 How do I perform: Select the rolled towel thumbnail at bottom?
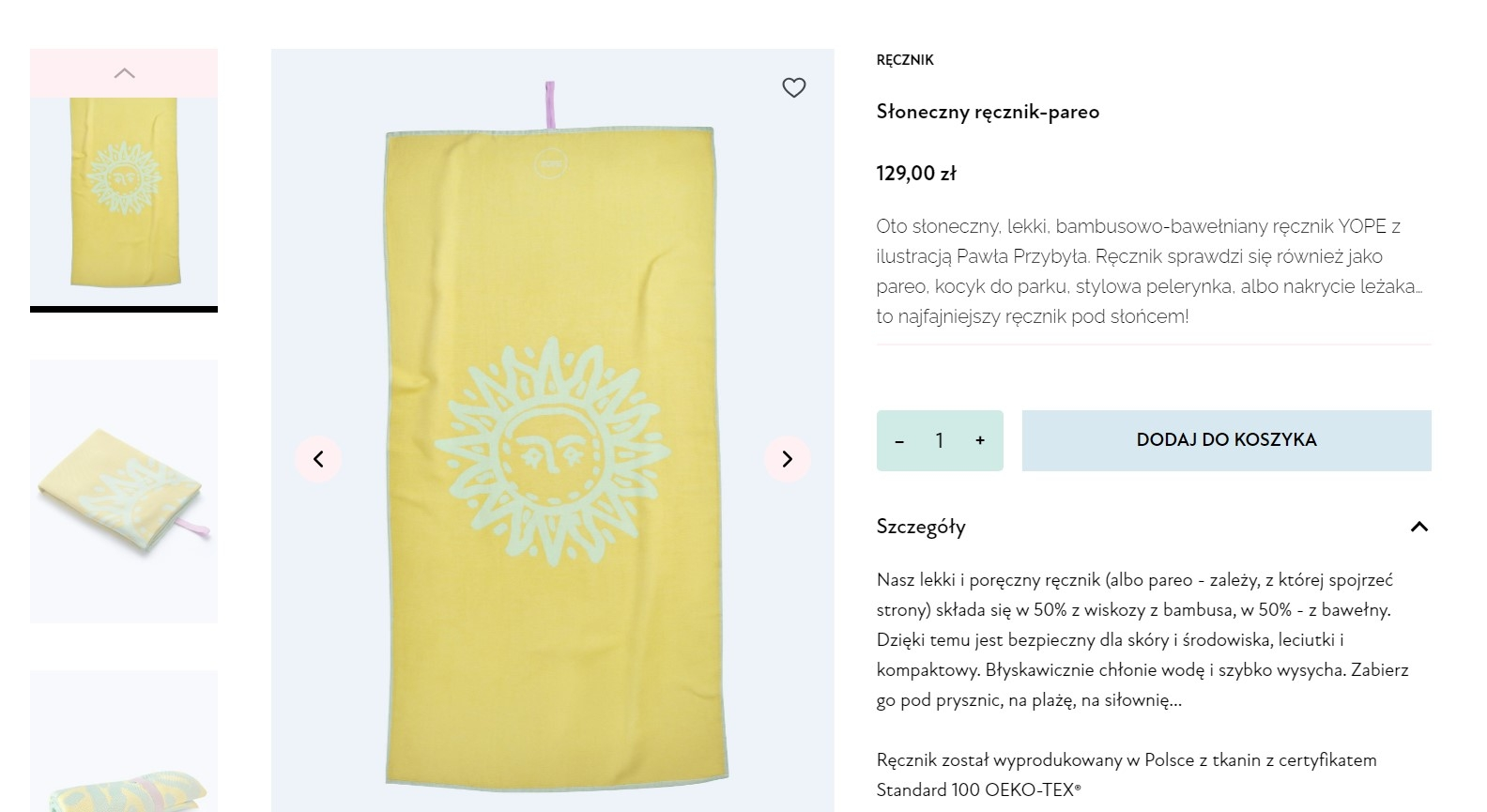[x=124, y=751]
